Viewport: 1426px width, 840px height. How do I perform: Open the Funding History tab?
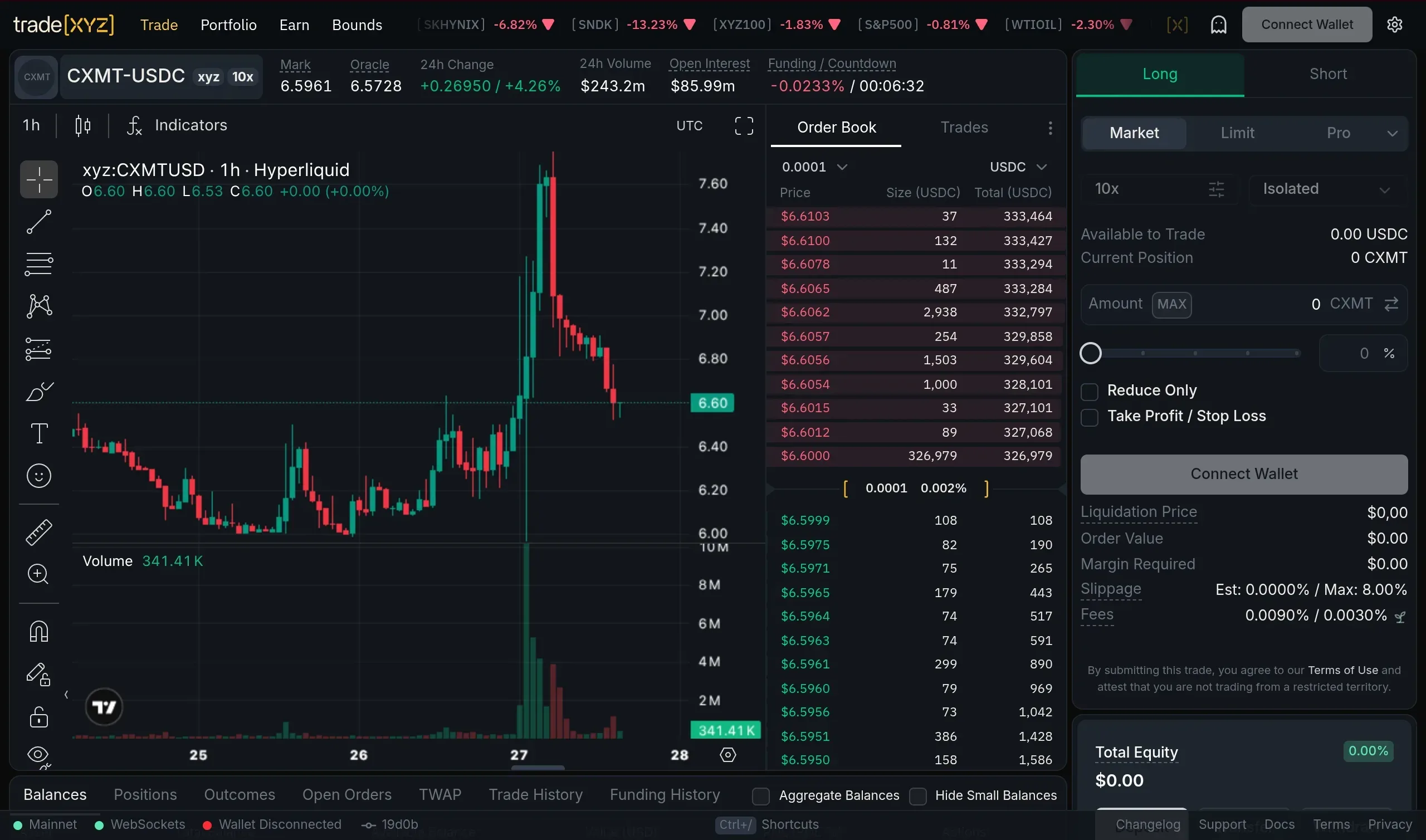click(665, 795)
